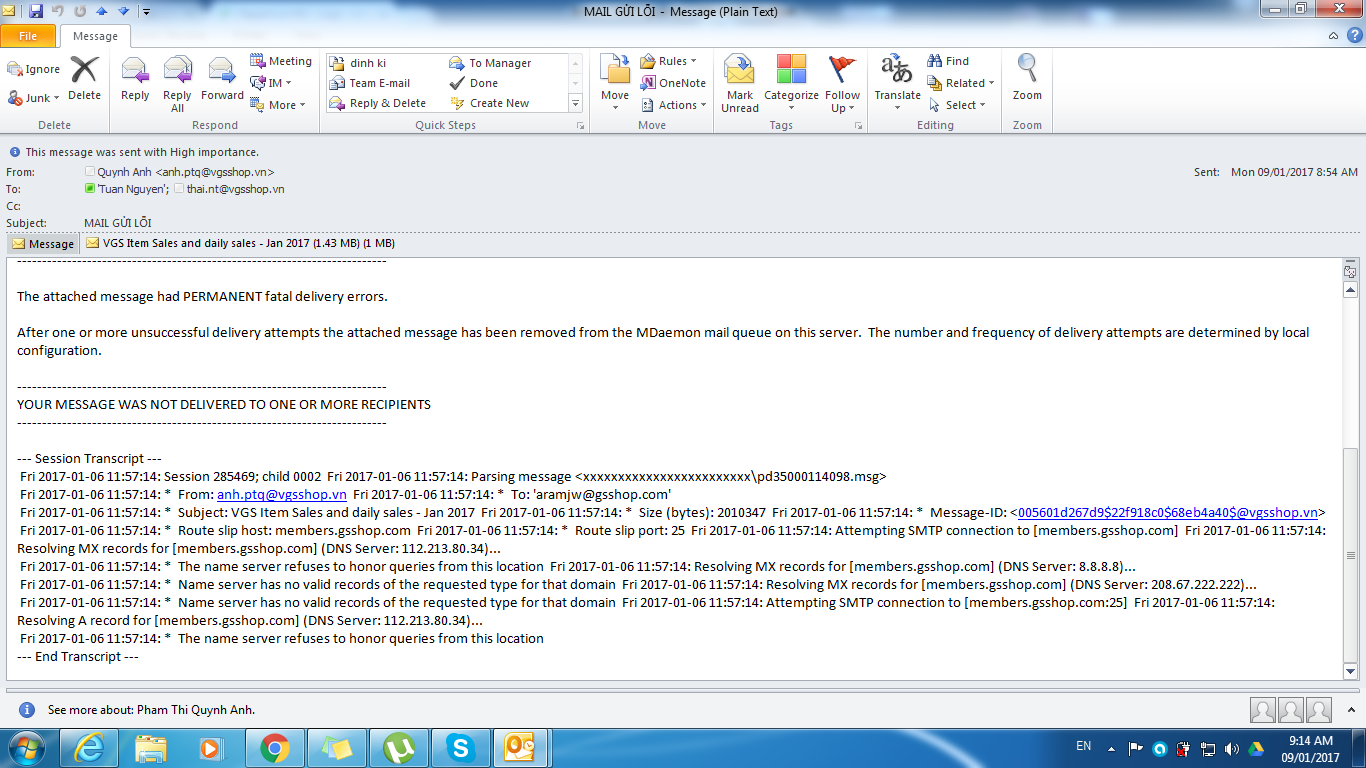Click the Undo icon in Quick Access Toolbar

(58, 11)
